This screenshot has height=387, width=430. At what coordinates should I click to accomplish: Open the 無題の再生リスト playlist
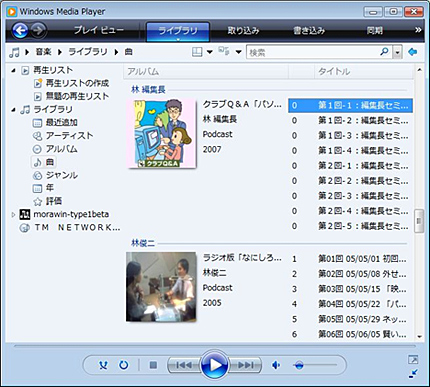tap(77, 96)
